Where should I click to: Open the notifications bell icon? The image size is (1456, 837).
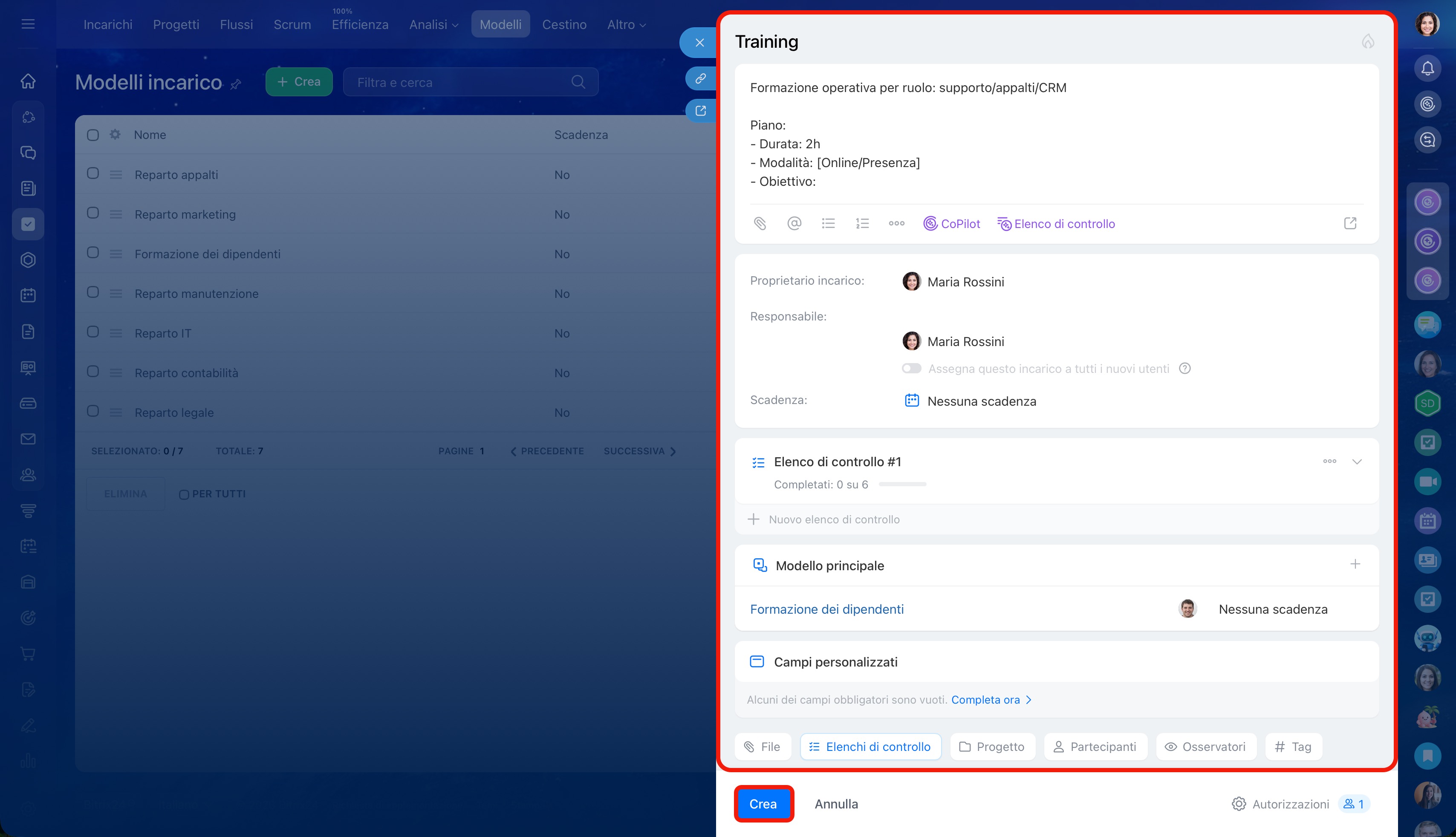(1427, 69)
